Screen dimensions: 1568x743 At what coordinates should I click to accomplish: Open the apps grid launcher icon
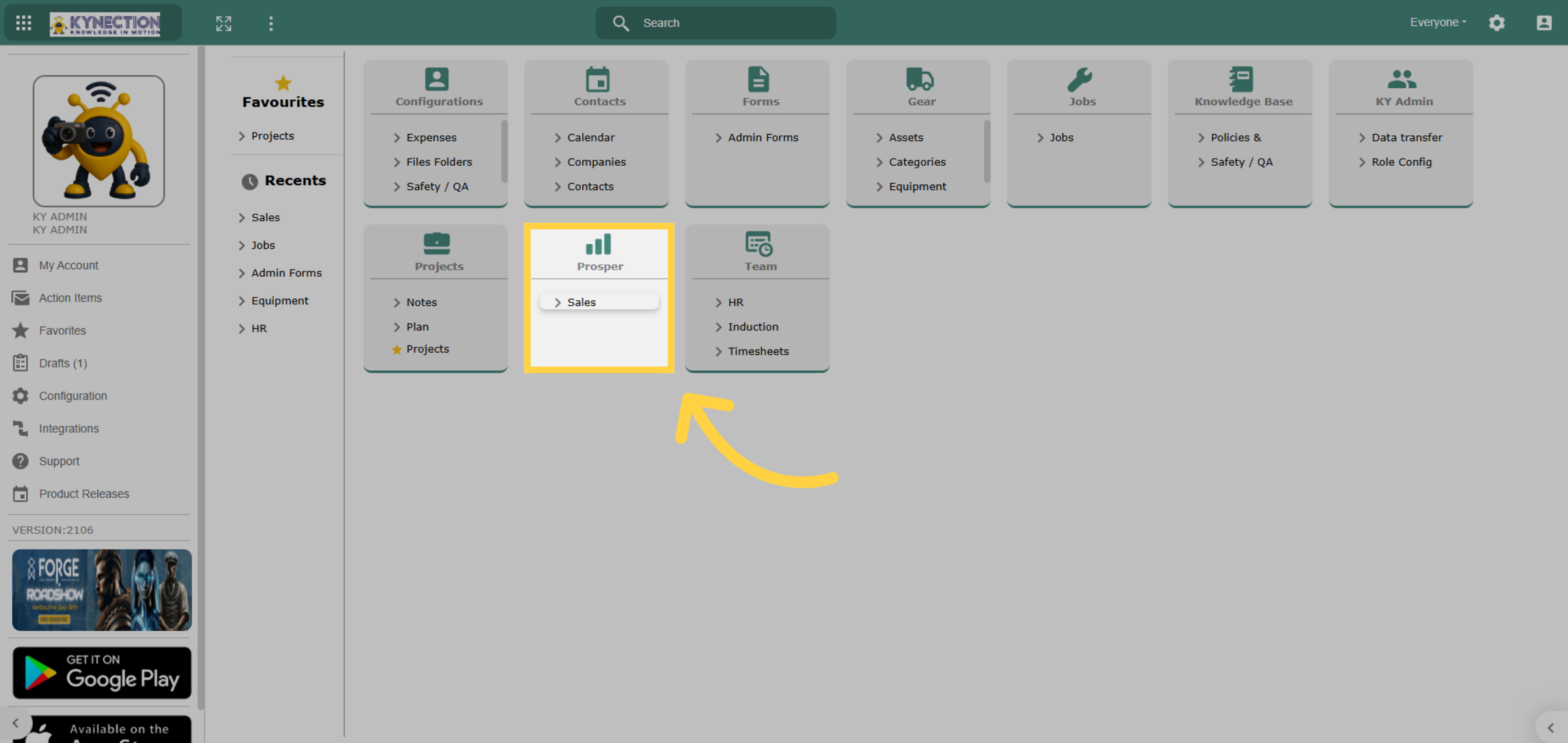(24, 23)
